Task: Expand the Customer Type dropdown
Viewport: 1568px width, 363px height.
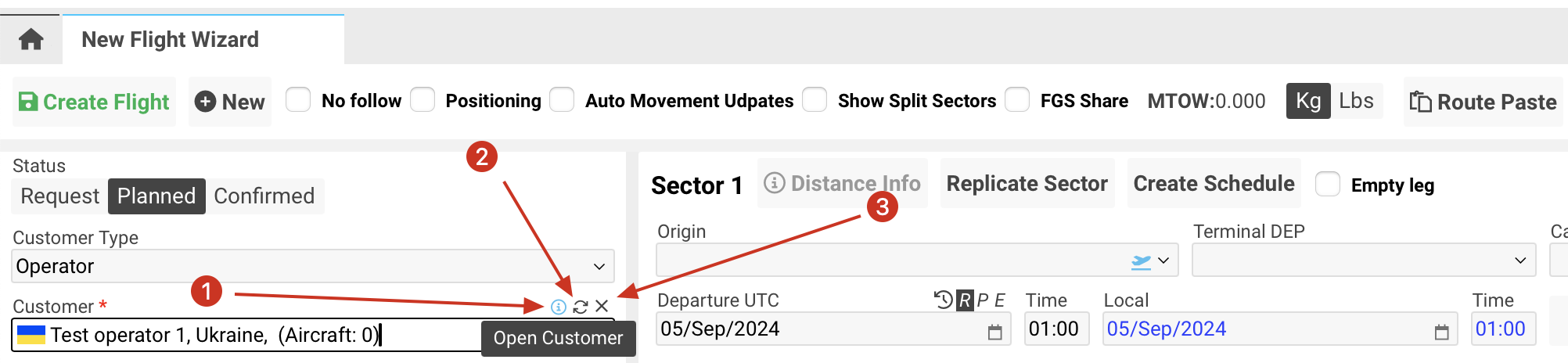Action: pyautogui.click(x=599, y=267)
